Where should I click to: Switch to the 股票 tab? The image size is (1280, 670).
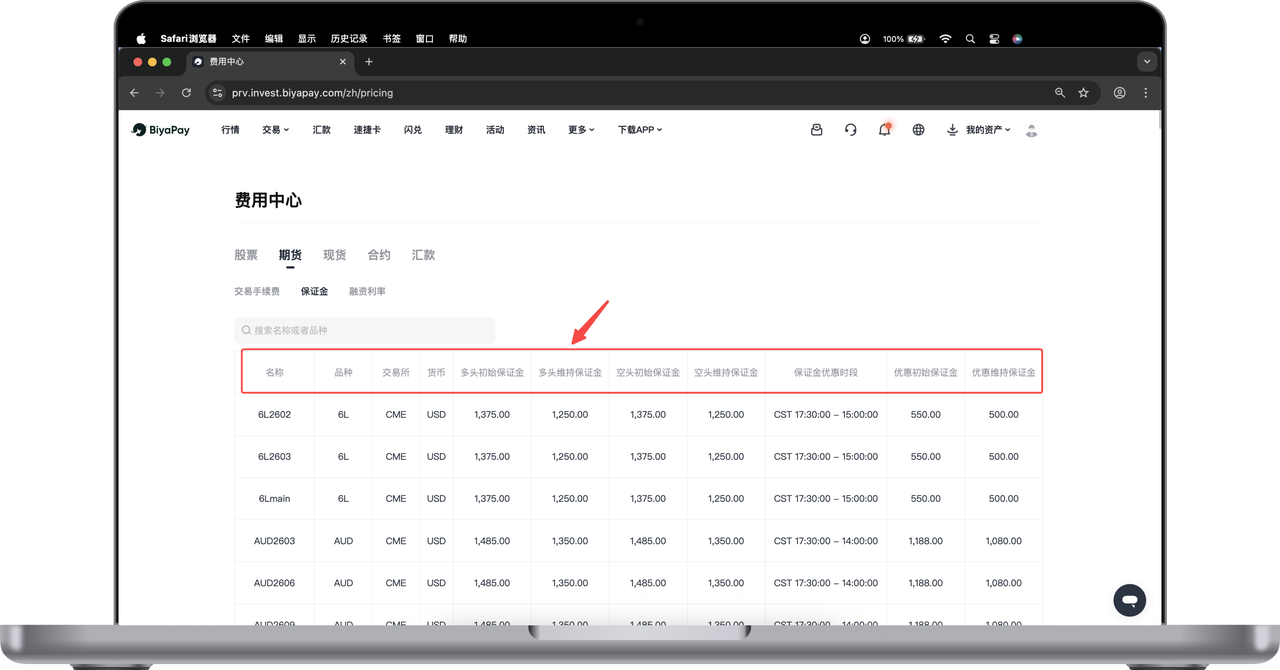(x=246, y=255)
